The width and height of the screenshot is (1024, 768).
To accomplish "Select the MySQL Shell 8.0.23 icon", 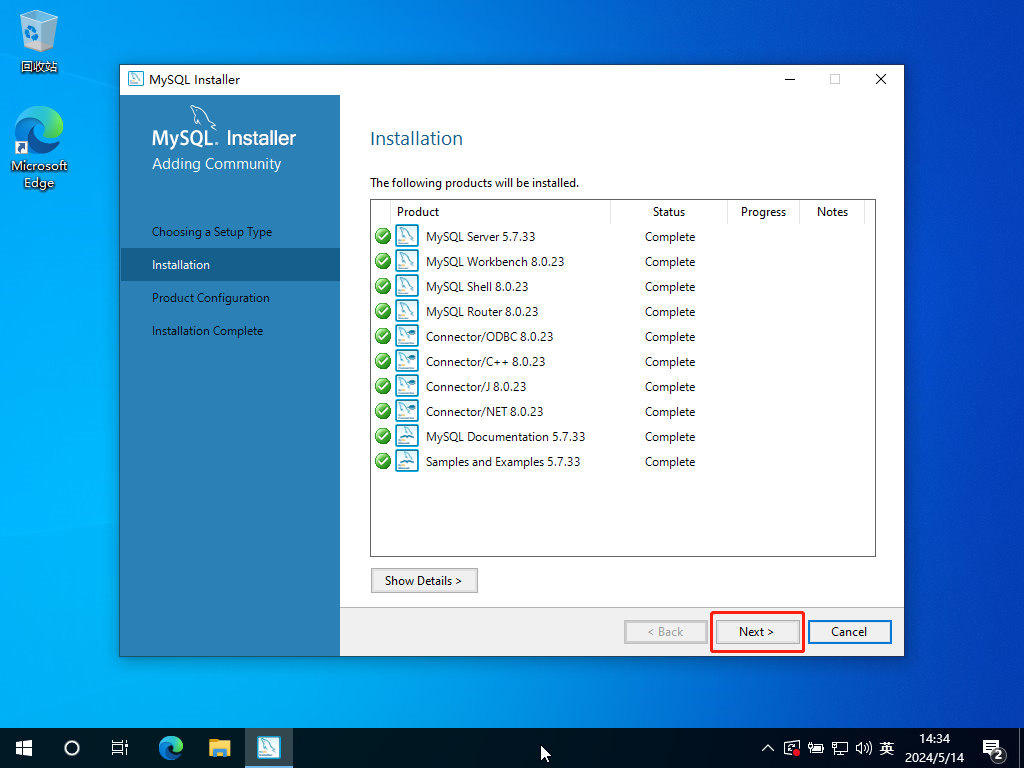I will coord(407,287).
